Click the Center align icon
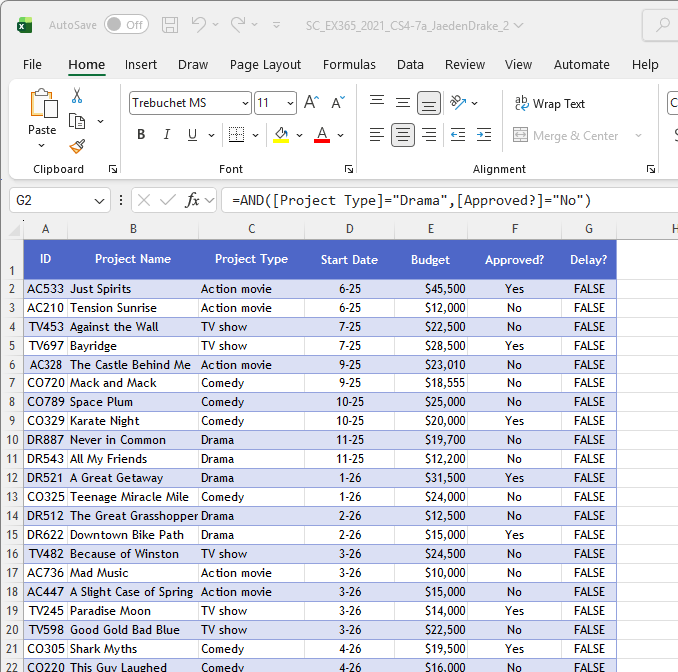The image size is (678, 672). click(403, 135)
